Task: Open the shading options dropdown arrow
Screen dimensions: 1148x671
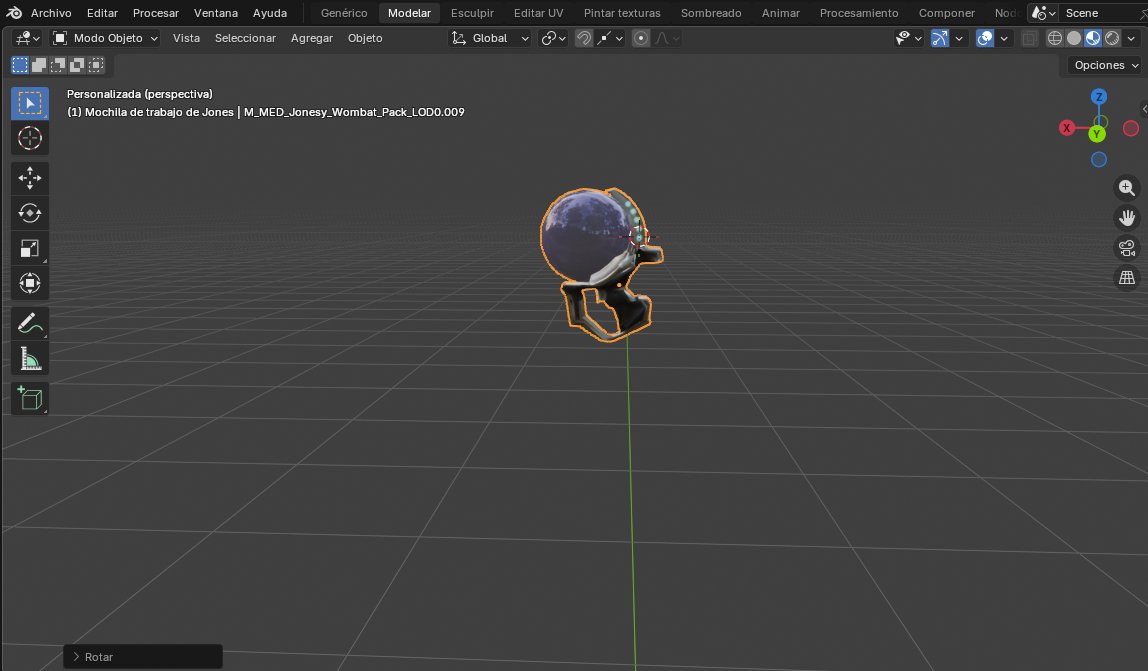Action: pyautogui.click(x=1131, y=38)
